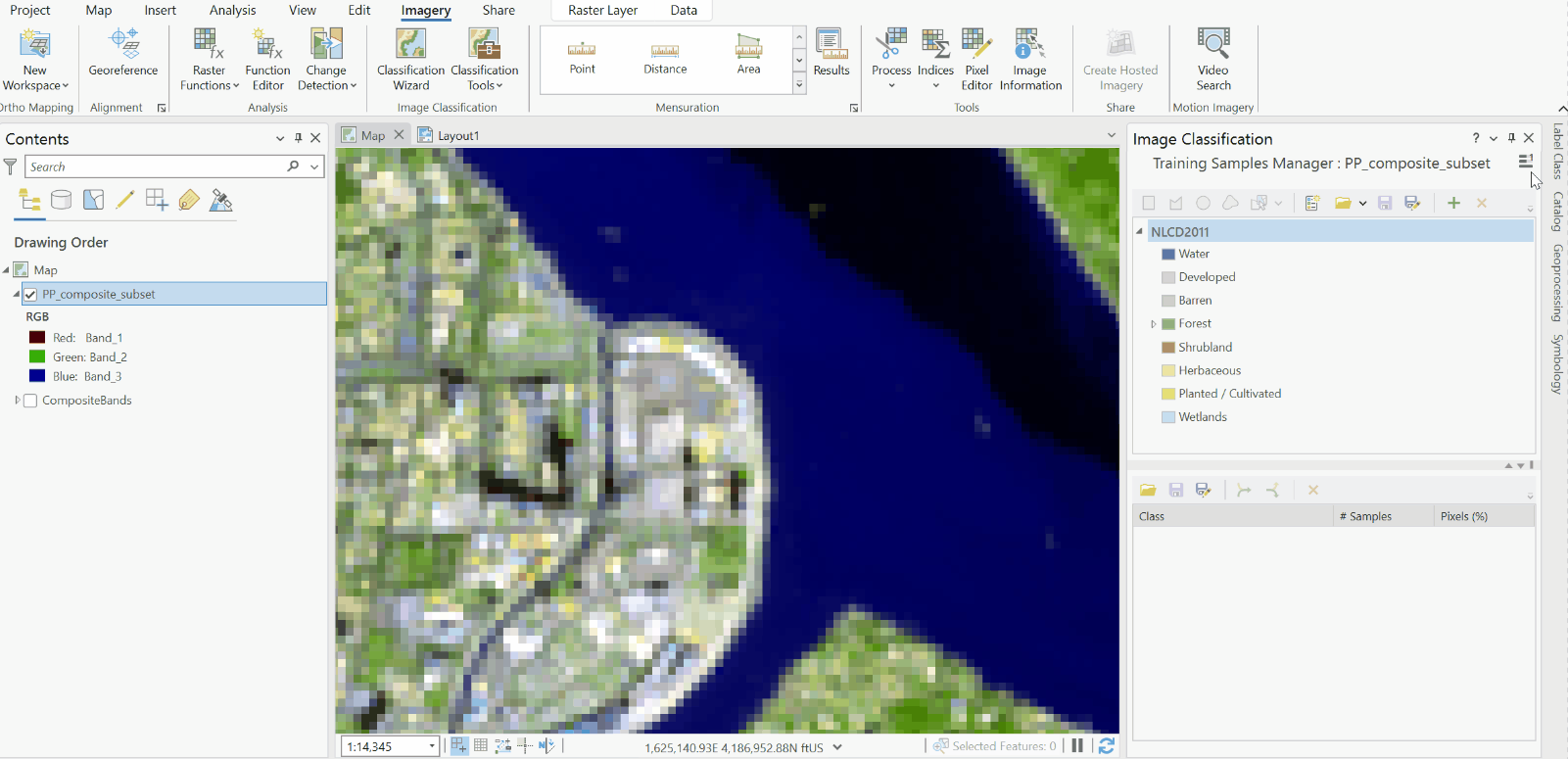Viewport: 1568px width, 759px height.
Task: Switch Contents to List By Perspective Imagery
Action: point(221,201)
